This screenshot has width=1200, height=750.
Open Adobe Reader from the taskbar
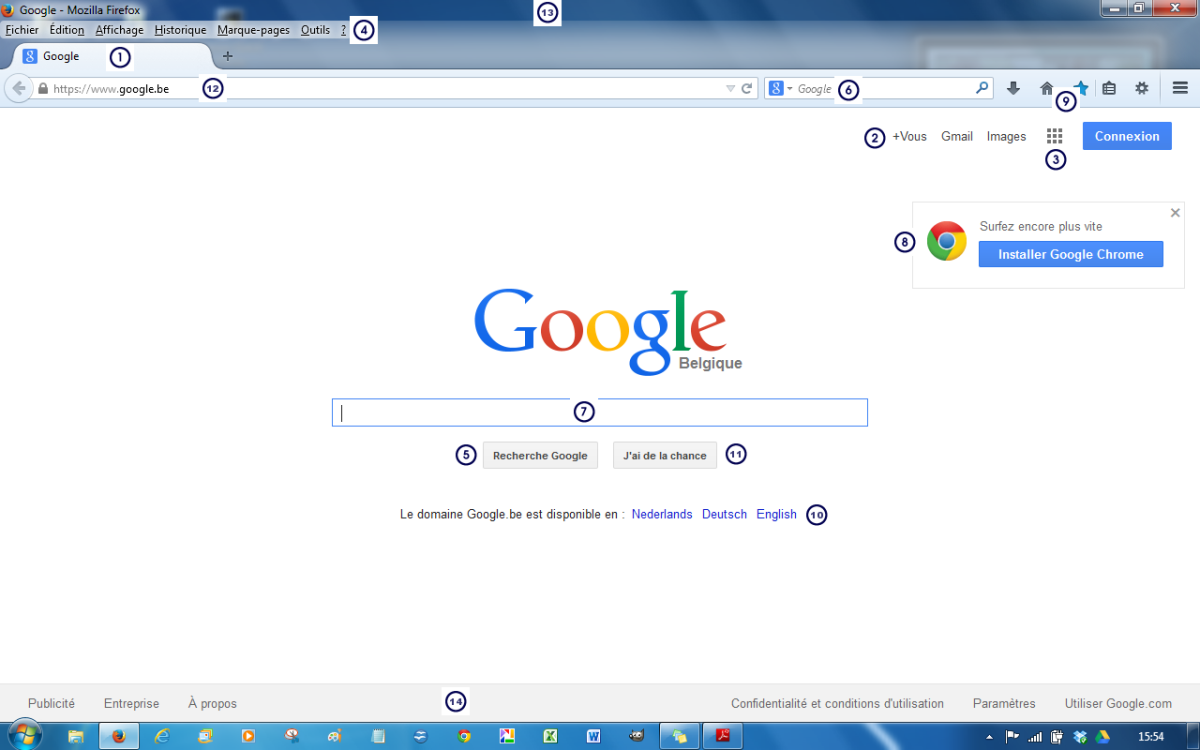723,736
